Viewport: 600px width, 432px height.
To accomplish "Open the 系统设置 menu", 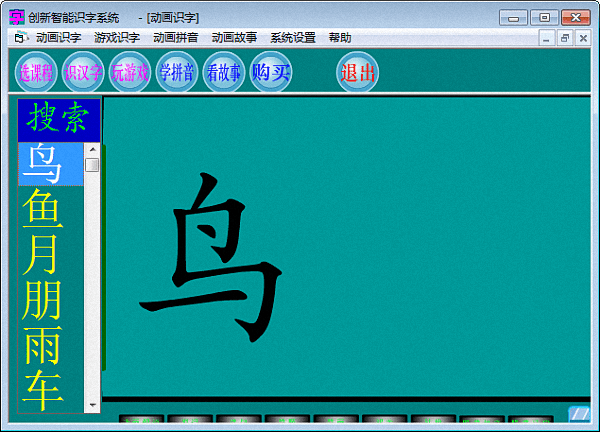I will coord(293,37).
